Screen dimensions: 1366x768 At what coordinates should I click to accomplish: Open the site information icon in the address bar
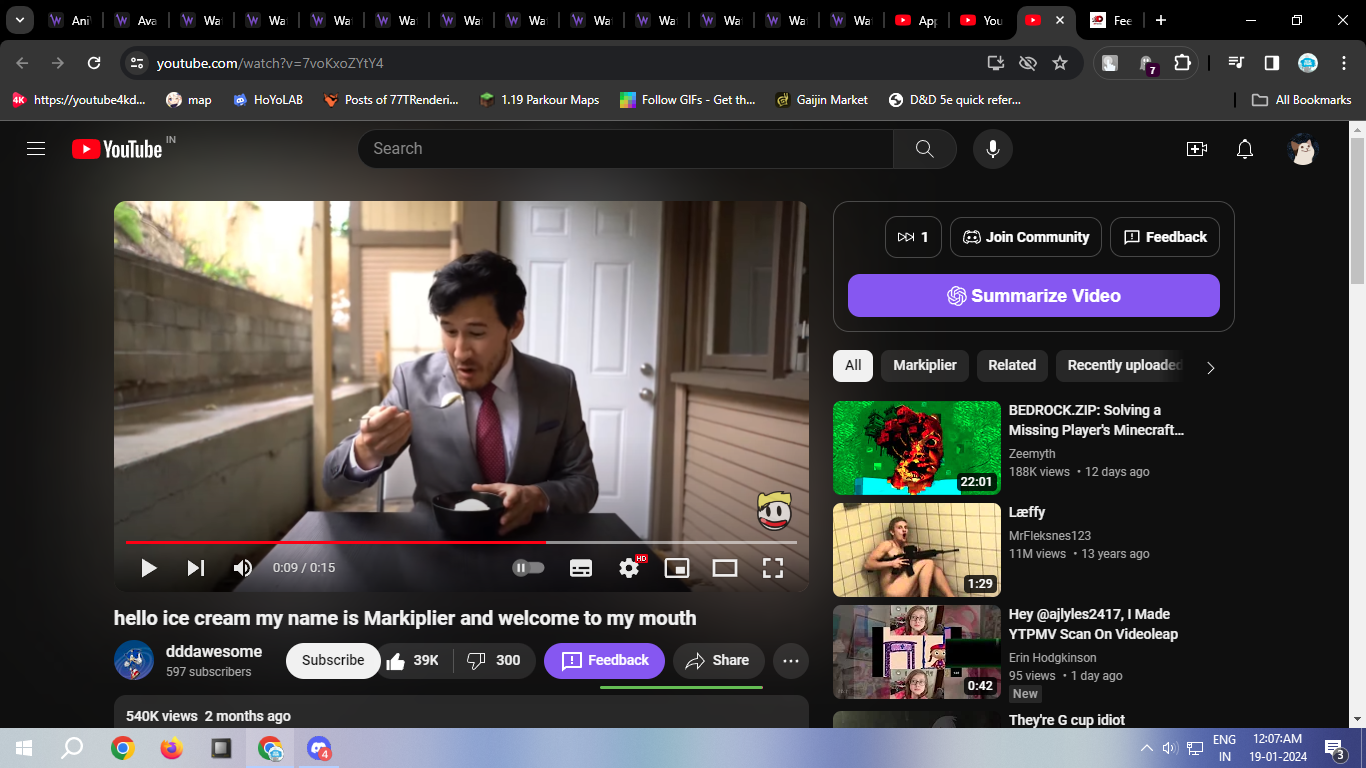138,63
